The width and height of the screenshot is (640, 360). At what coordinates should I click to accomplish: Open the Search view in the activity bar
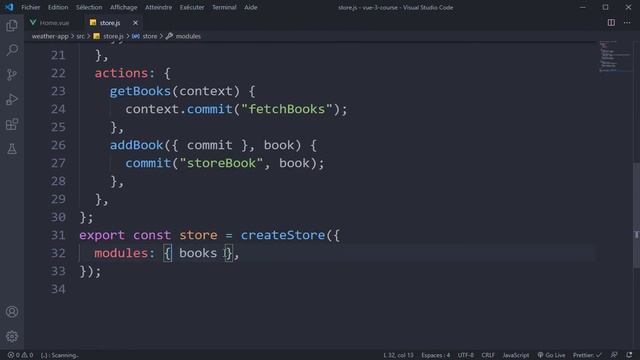(12, 50)
